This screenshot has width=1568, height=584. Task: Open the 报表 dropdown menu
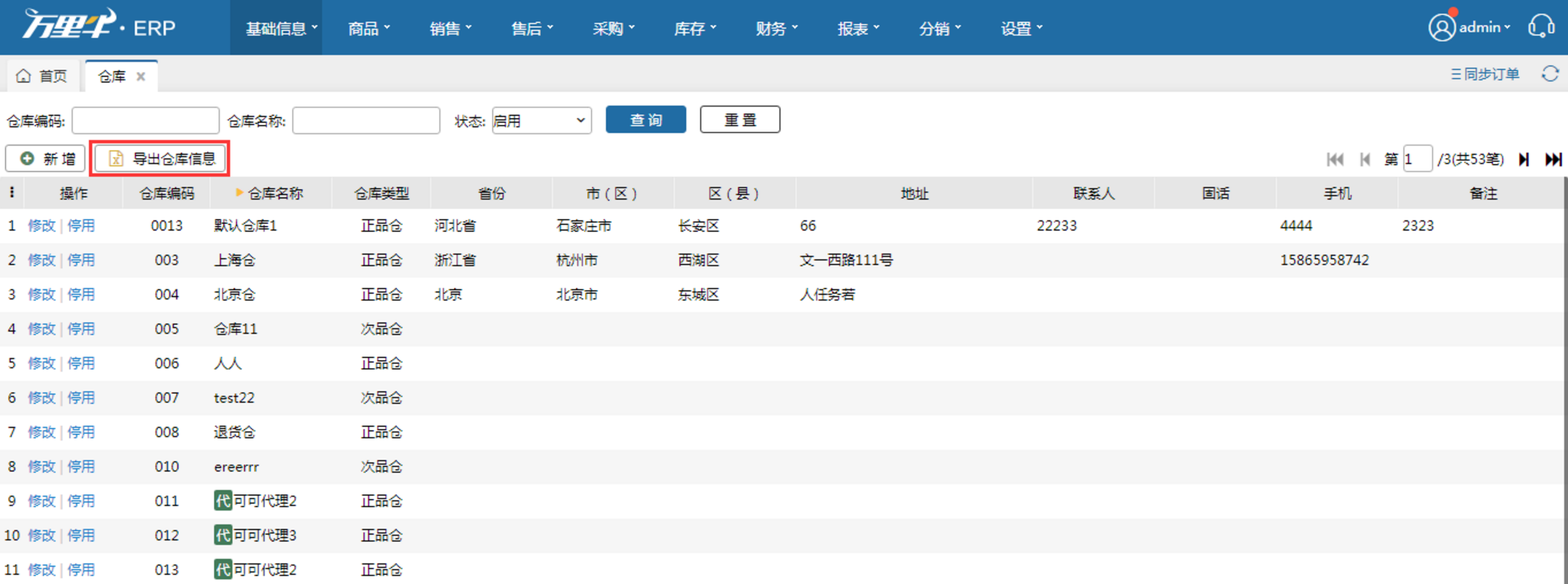[858, 28]
